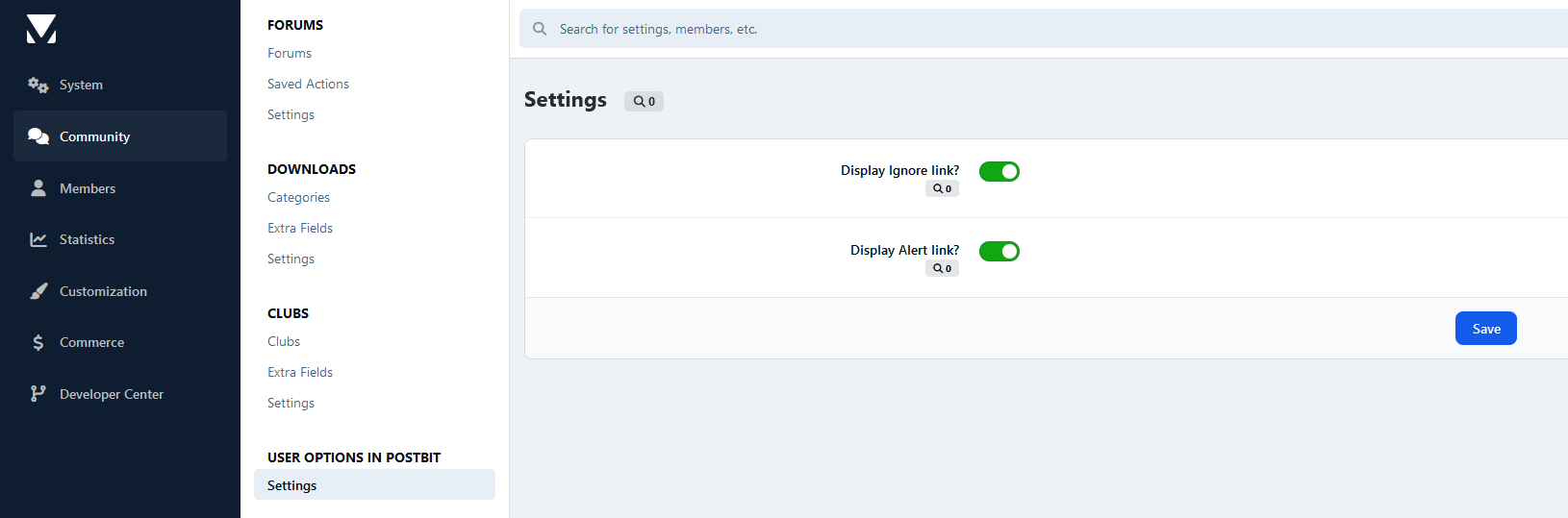Click the System gears icon
1568x518 pixels.
coord(38,86)
